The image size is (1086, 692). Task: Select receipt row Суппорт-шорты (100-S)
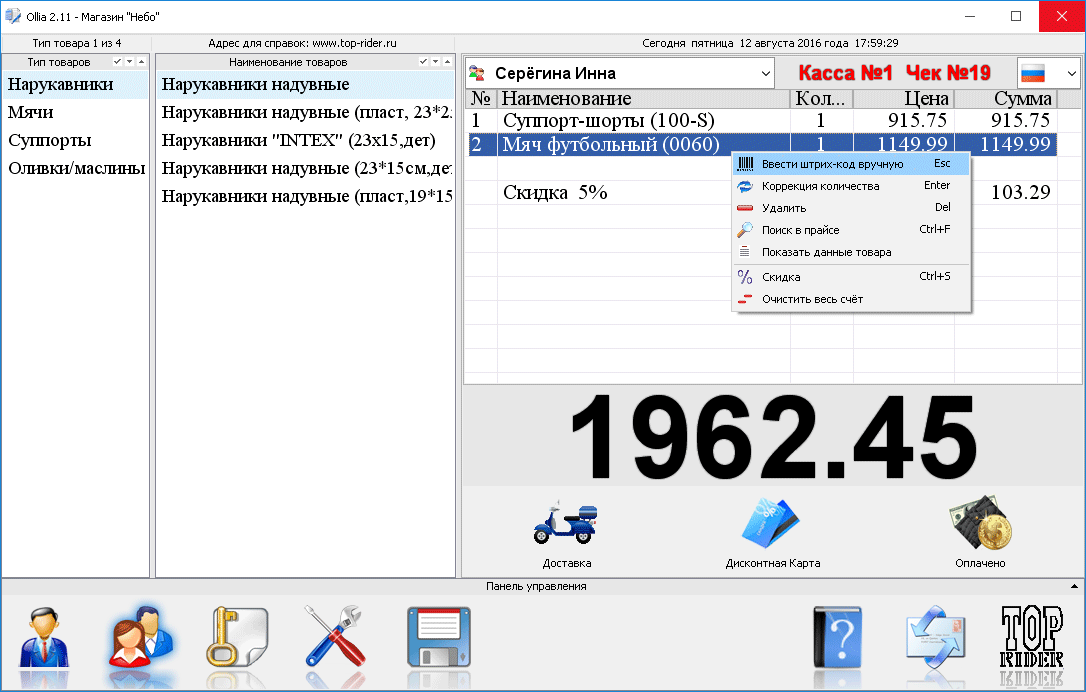coord(762,121)
